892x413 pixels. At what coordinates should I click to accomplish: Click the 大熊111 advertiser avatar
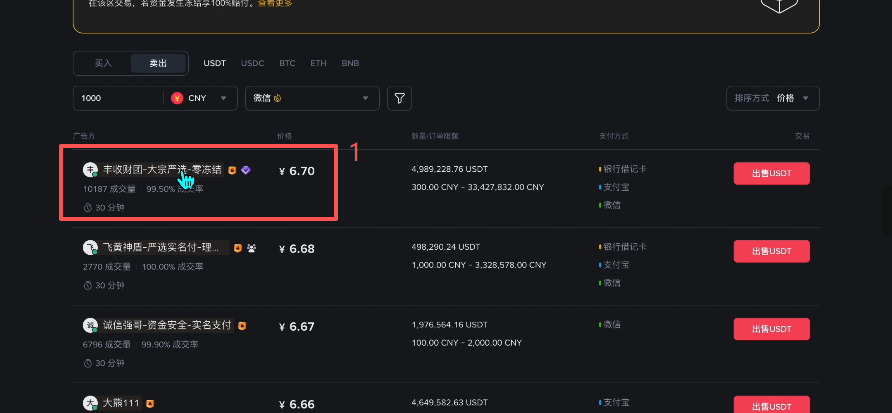pos(90,403)
